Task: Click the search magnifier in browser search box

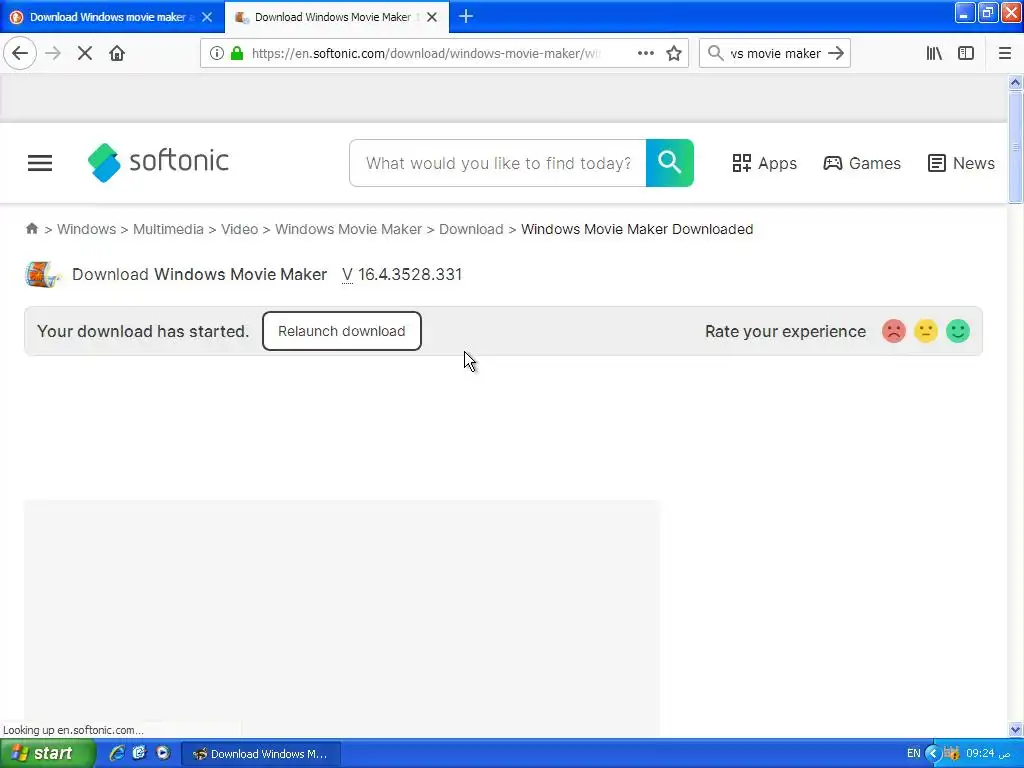Action: 716,54
